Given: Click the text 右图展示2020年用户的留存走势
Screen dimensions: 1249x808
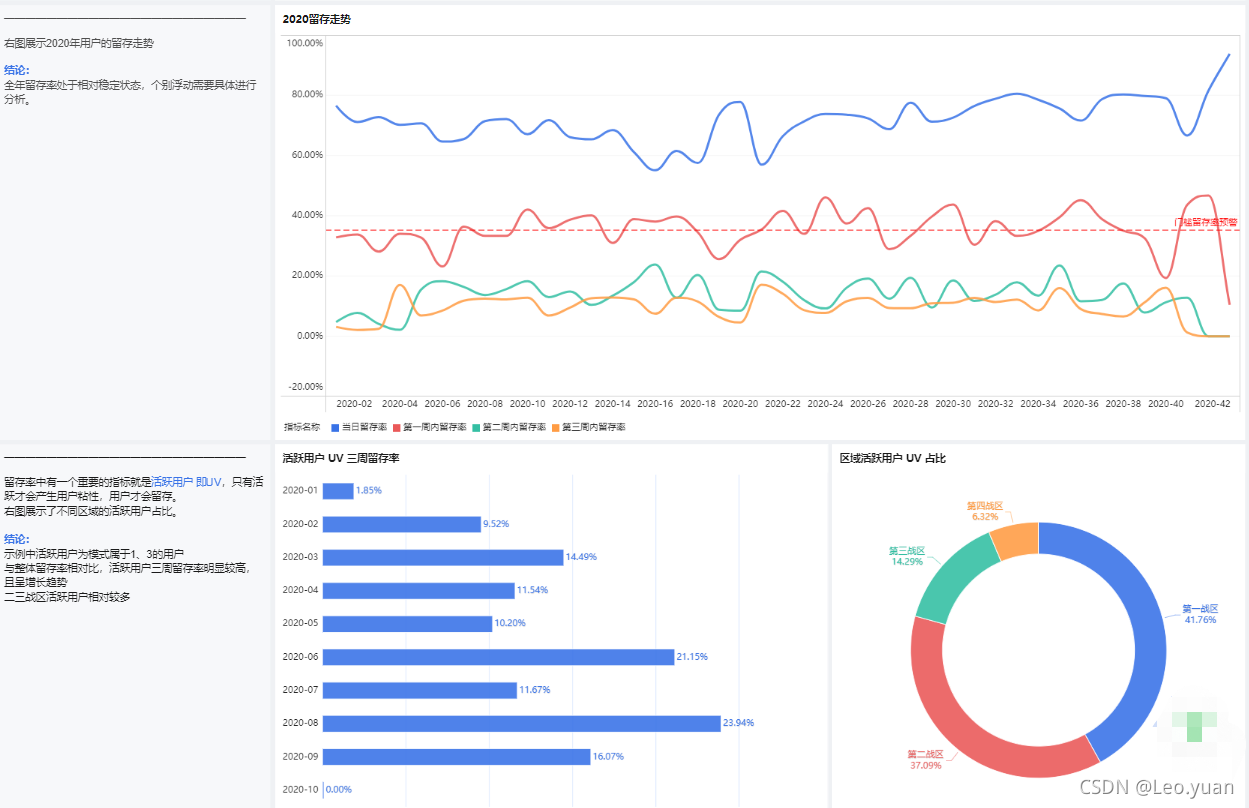Looking at the screenshot, I should [79, 44].
